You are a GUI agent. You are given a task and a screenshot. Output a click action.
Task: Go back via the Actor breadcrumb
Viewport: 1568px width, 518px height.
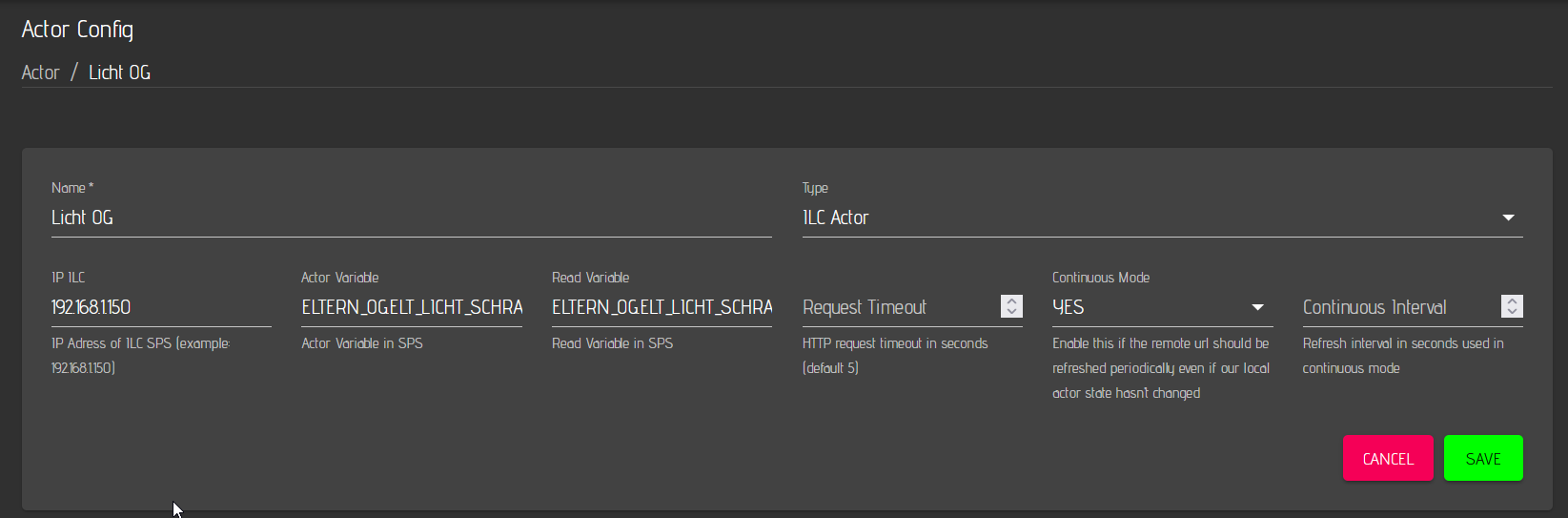(x=40, y=73)
